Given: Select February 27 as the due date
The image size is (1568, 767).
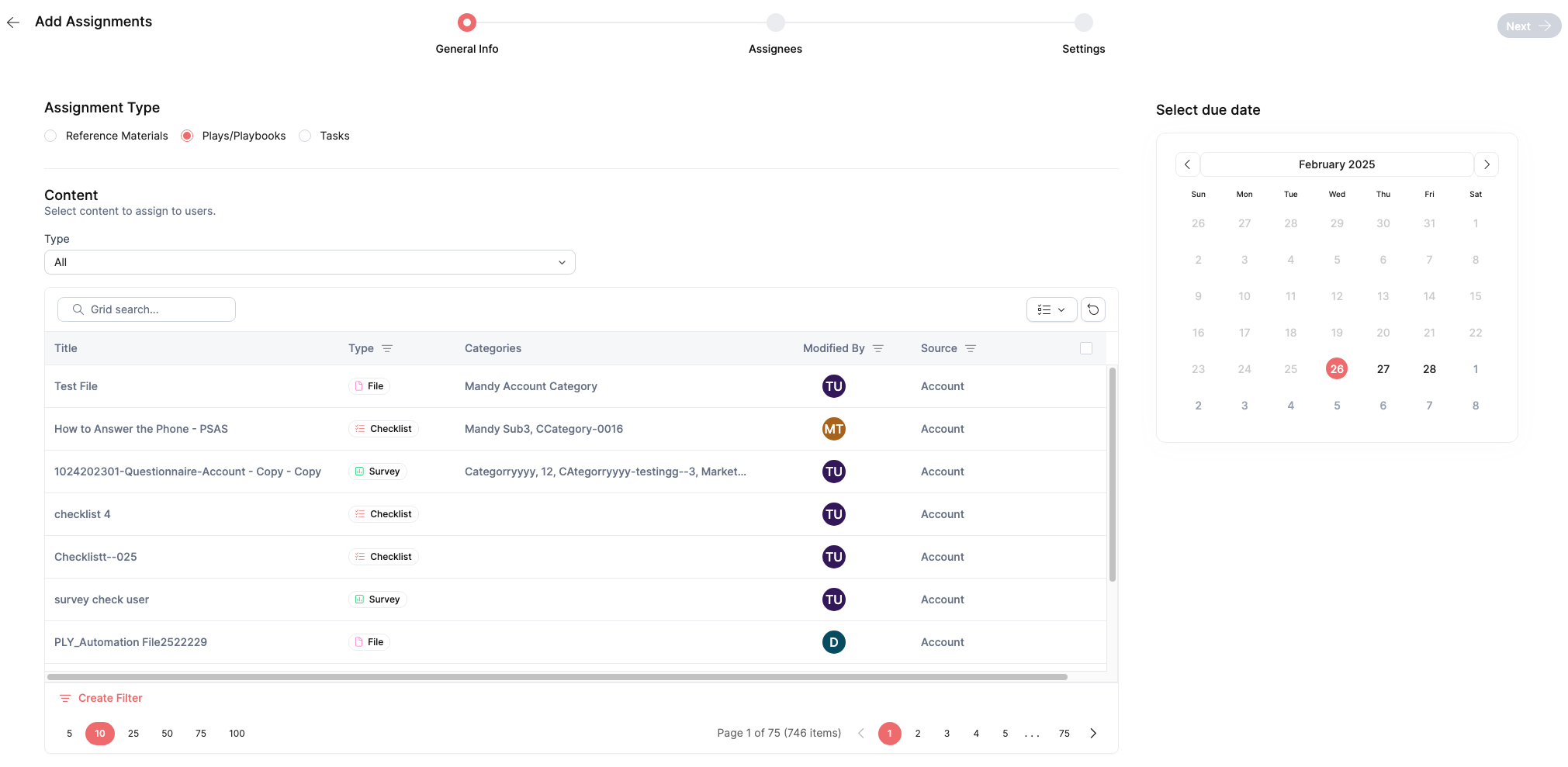Looking at the screenshot, I should 1383,369.
